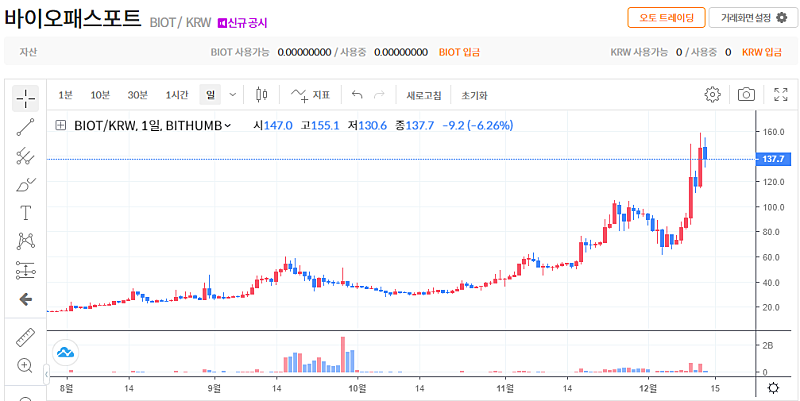Select the XABCD pattern tool
800x401 pixels.
26,241
